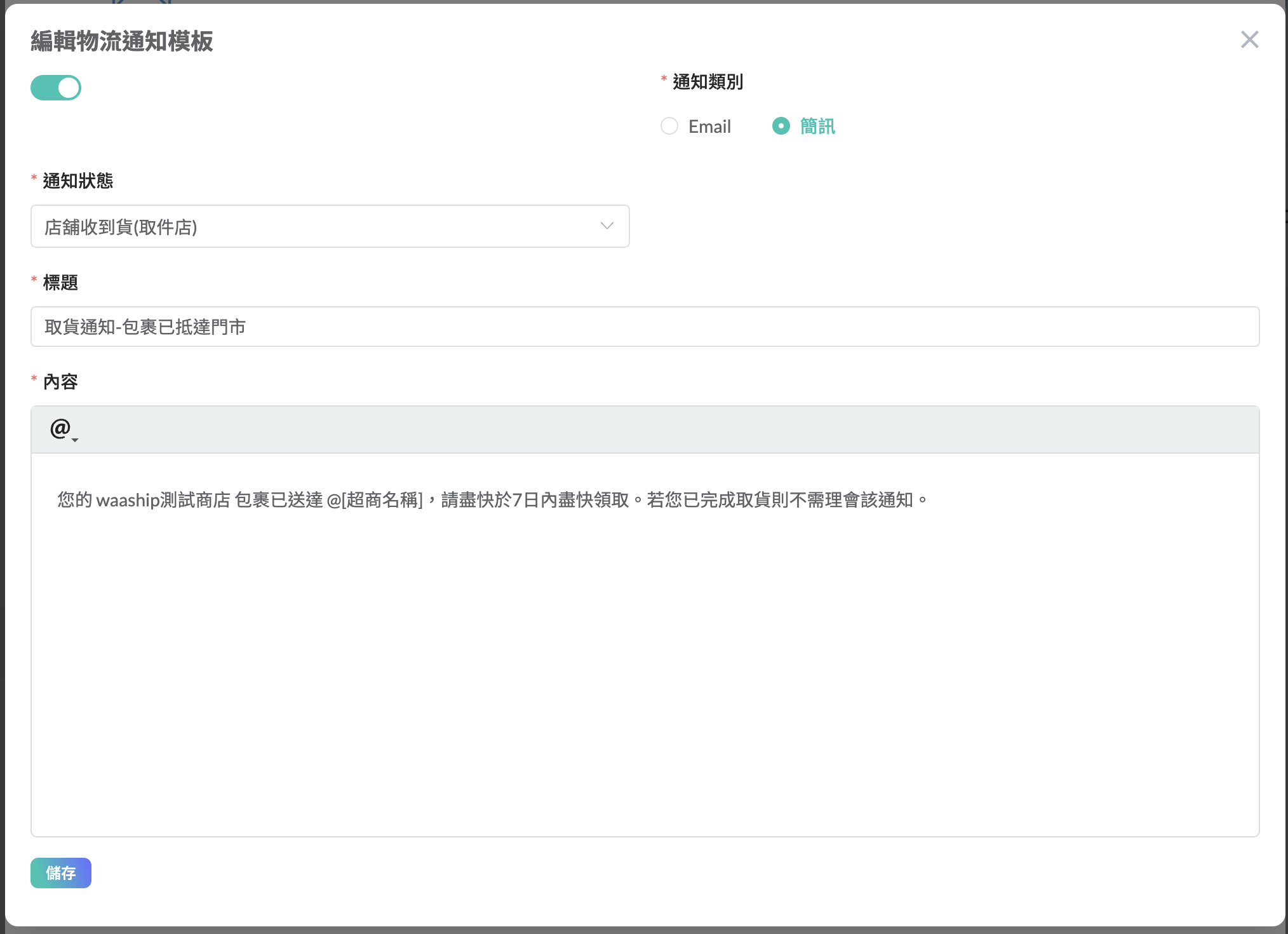Click the @[超商名稱] variable in content
This screenshot has width=1288, height=934.
coord(375,500)
